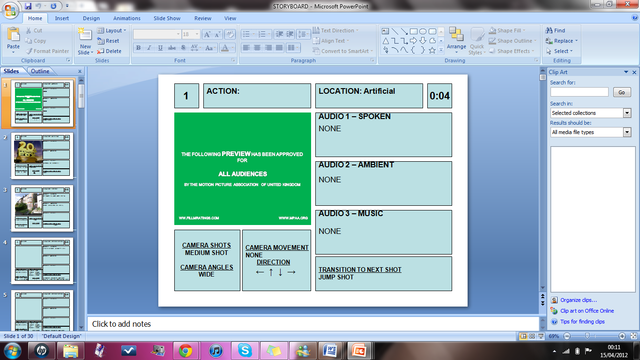Toggle strikethrough formatting
This screenshot has height=360, width=640.
172,48
